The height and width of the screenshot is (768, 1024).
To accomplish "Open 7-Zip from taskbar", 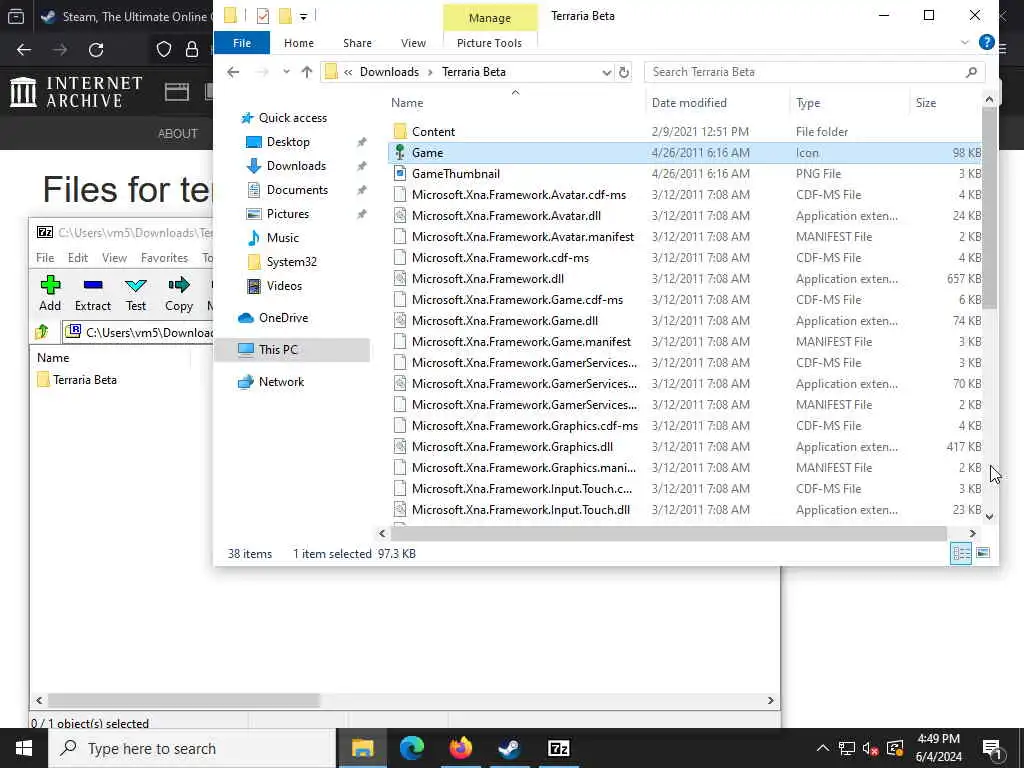I will tap(558, 748).
